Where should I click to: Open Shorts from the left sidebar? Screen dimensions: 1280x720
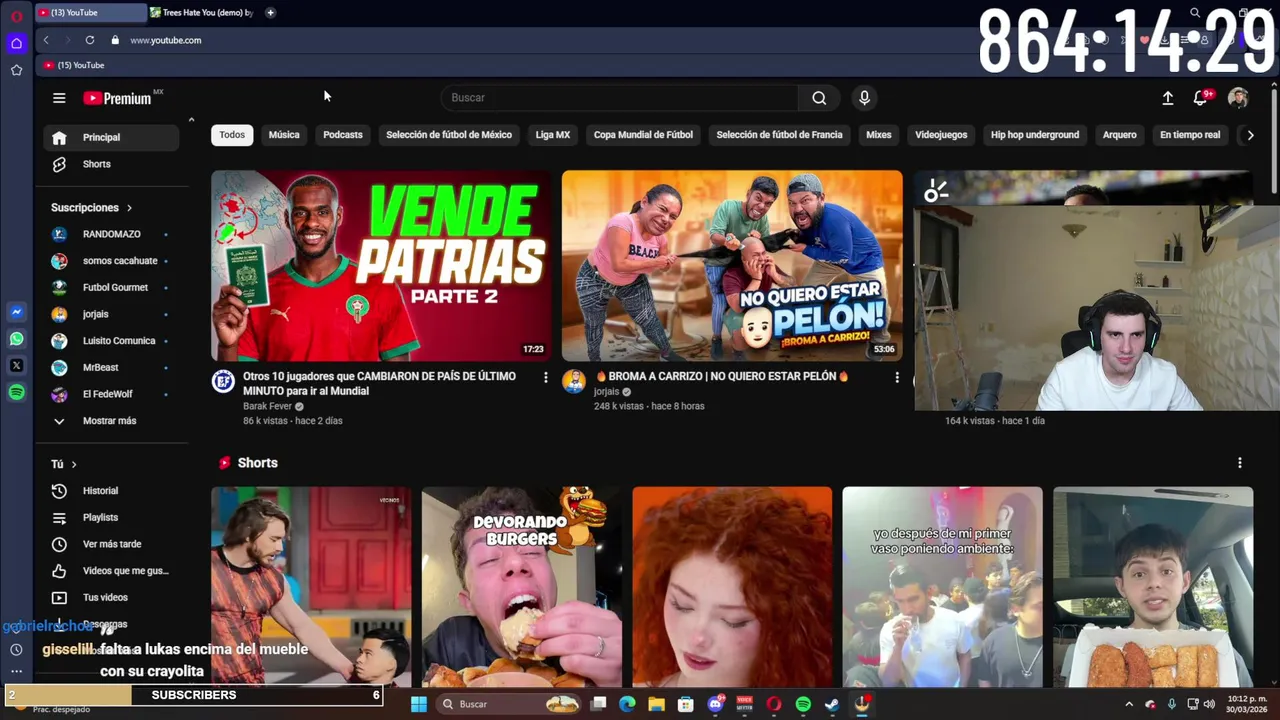pyautogui.click(x=111, y=164)
